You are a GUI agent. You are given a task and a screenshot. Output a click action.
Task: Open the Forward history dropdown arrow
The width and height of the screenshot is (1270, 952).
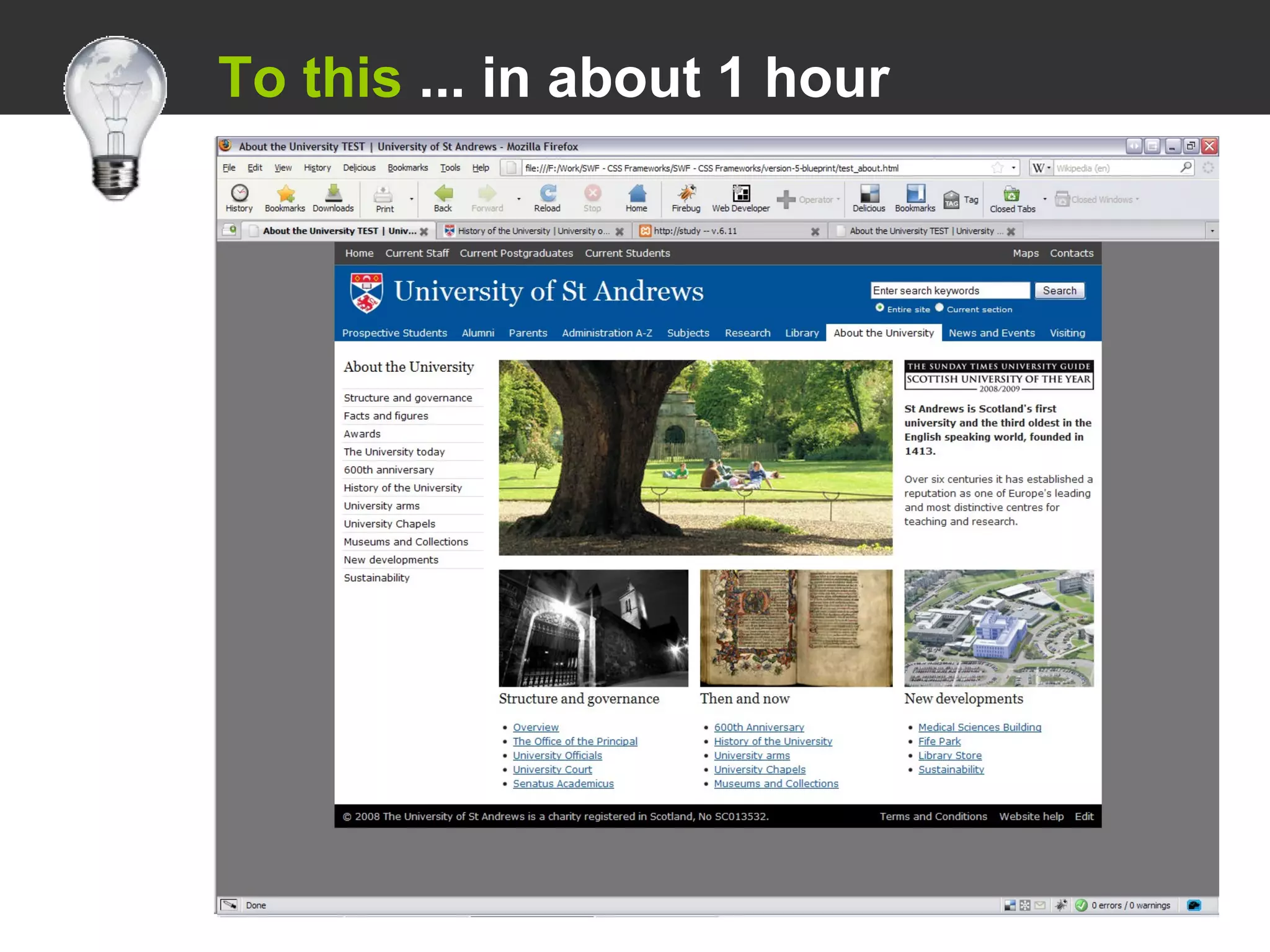pyautogui.click(x=518, y=199)
